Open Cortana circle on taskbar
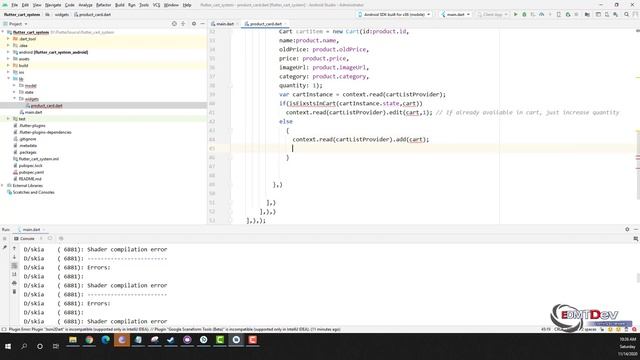 click(x=40, y=346)
